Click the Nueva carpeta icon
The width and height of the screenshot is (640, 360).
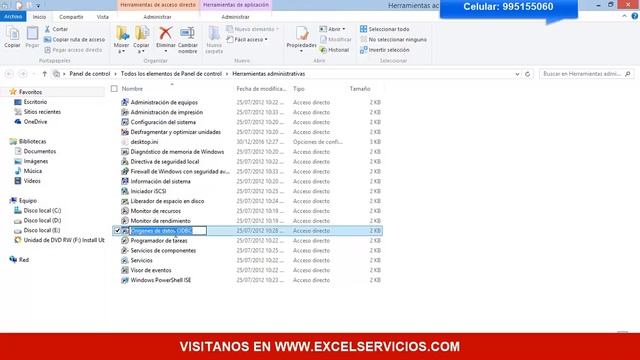(x=214, y=34)
